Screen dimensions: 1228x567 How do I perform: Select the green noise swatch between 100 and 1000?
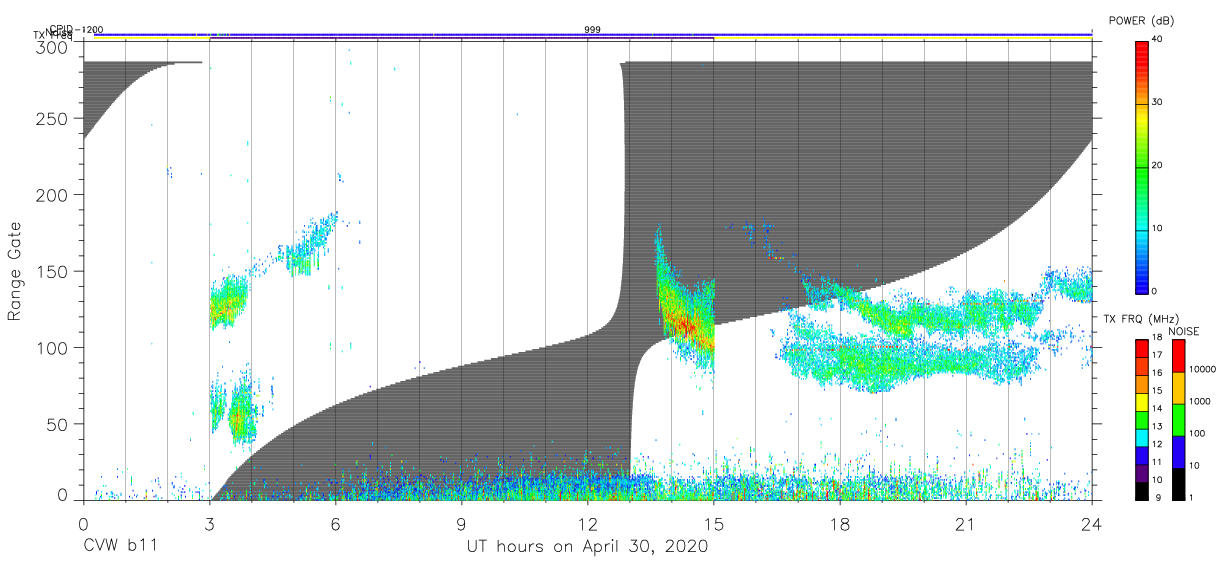pyautogui.click(x=1177, y=420)
